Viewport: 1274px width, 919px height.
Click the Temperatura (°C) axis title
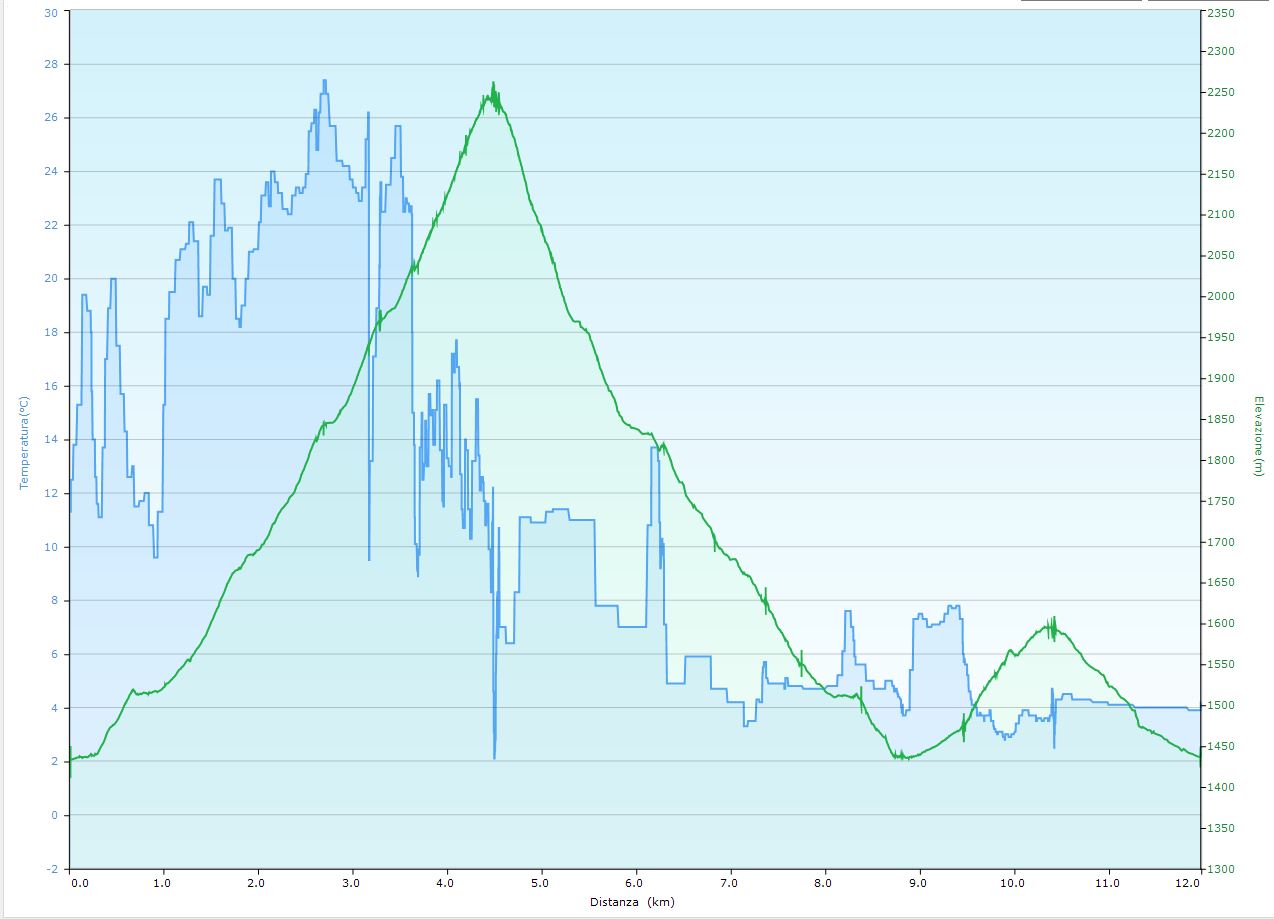[24, 442]
